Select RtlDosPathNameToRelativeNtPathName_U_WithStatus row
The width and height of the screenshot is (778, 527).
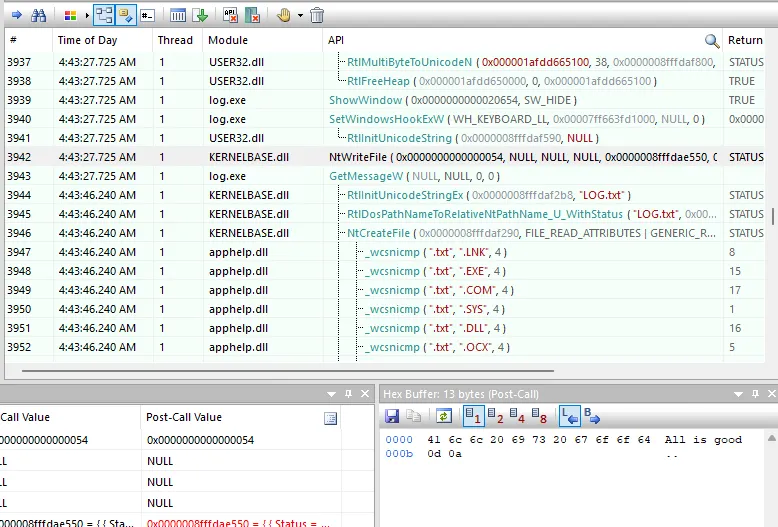[385, 214]
